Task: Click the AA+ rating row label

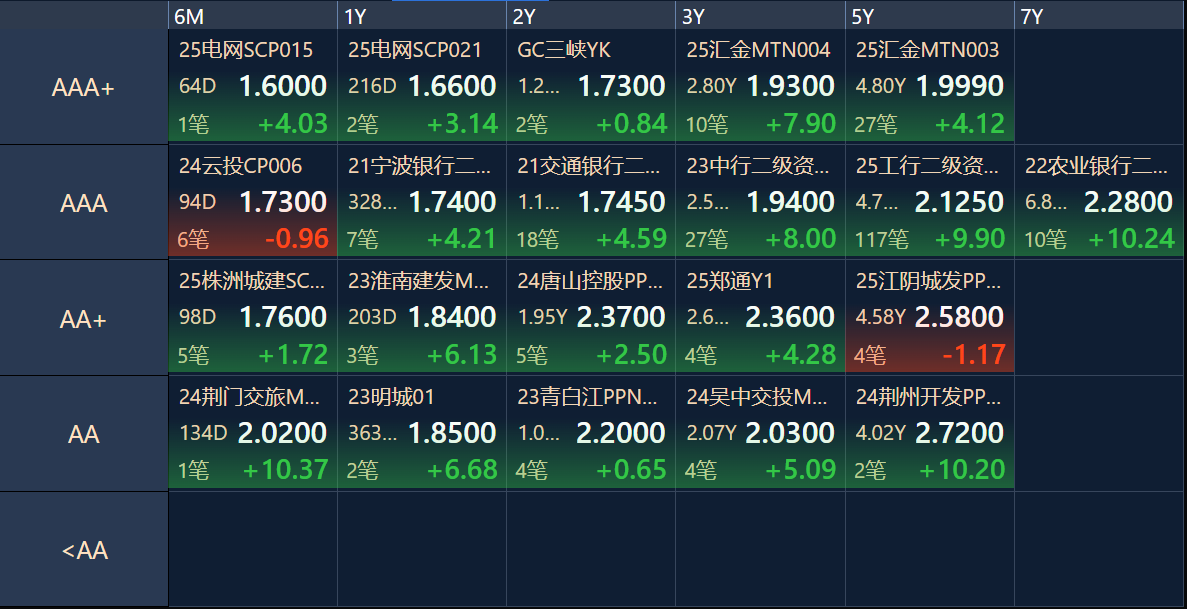Action: pyautogui.click(x=83, y=319)
